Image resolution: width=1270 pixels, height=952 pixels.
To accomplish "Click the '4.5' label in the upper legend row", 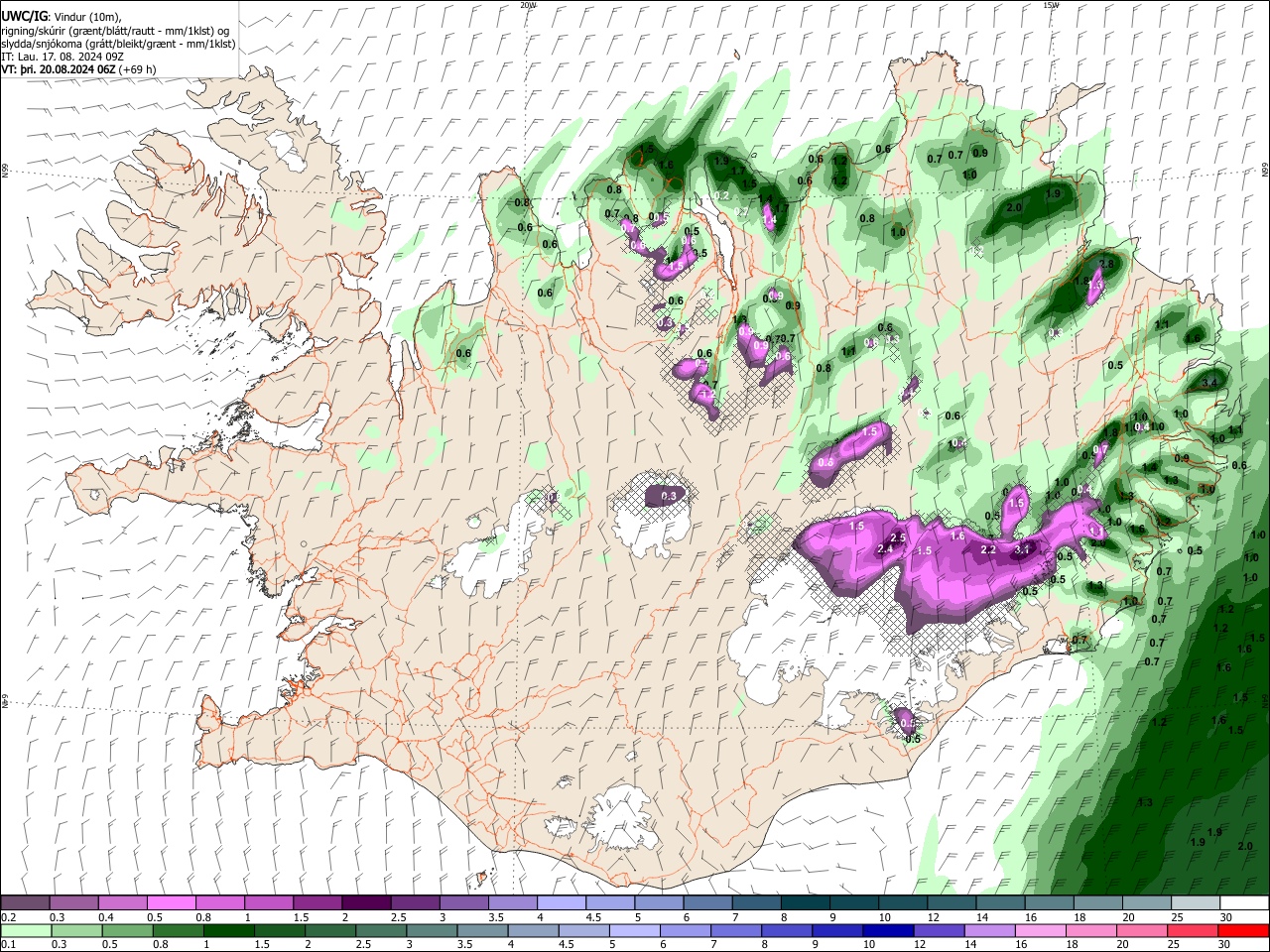I will [593, 917].
